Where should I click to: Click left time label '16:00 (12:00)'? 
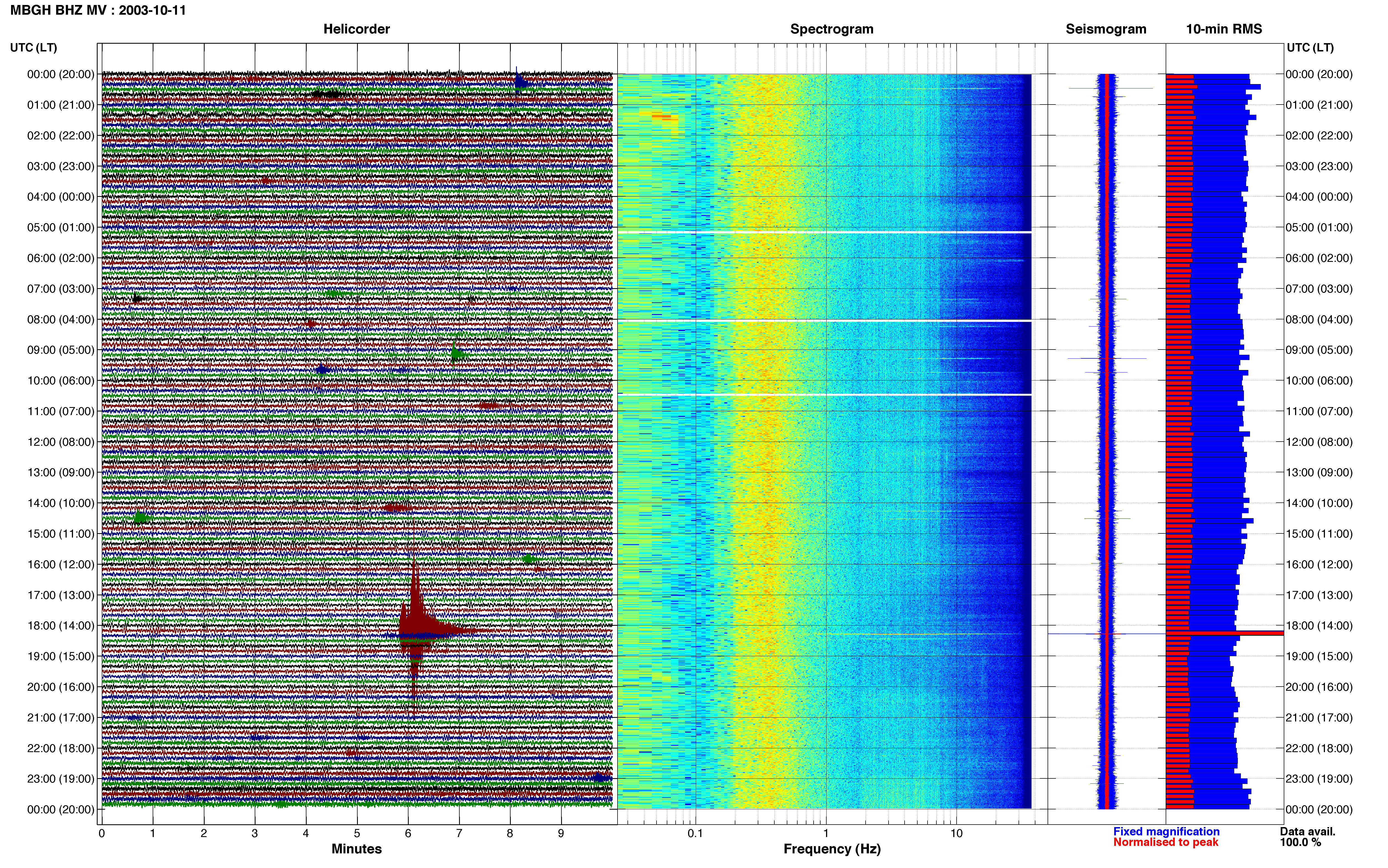pyautogui.click(x=61, y=564)
